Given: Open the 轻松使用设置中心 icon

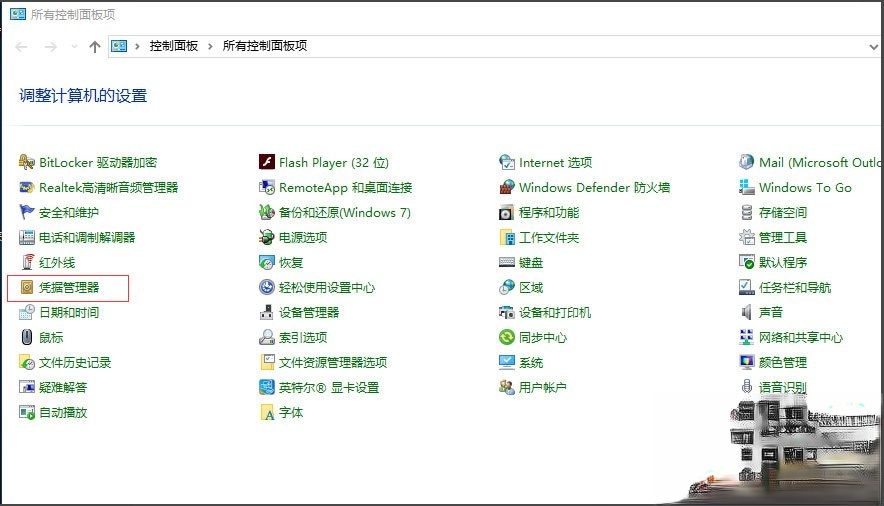Looking at the screenshot, I should (267, 287).
